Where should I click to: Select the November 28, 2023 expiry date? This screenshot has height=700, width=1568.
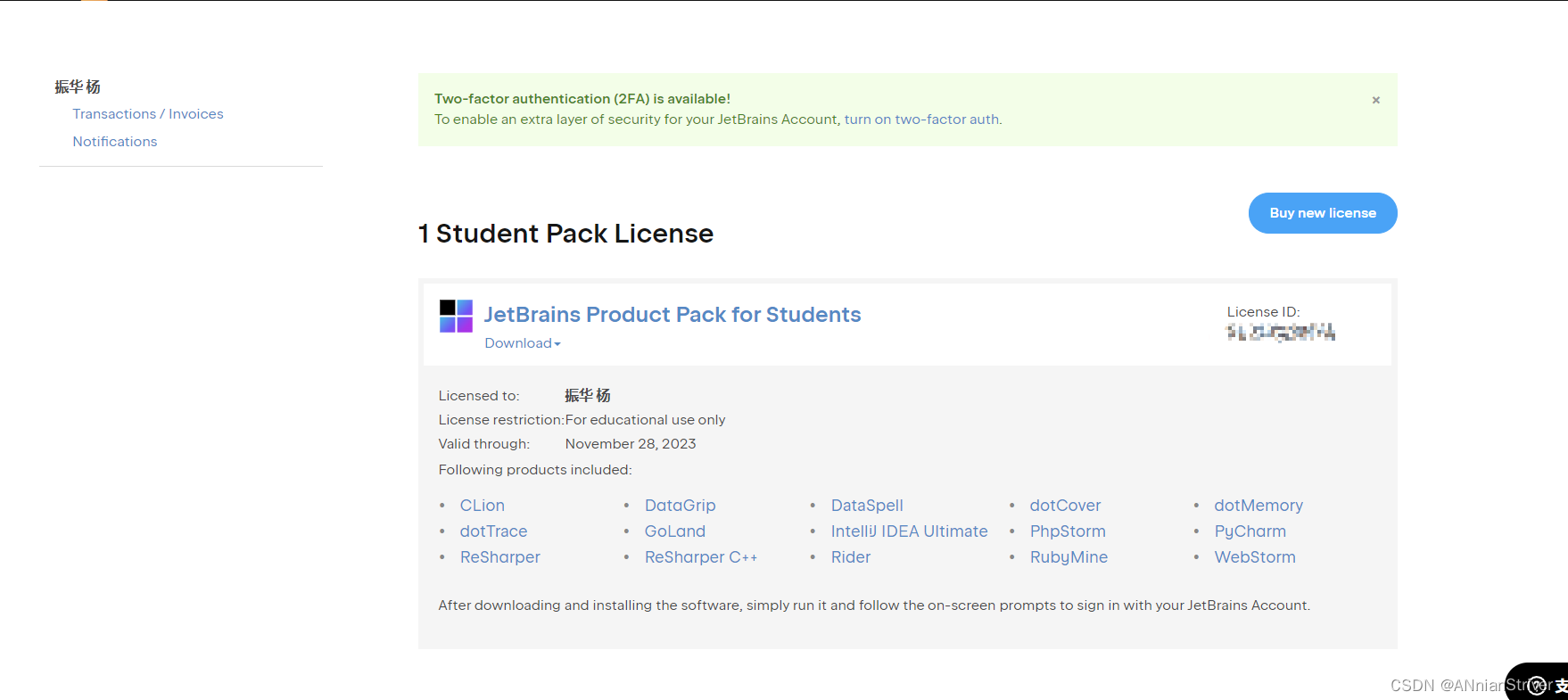point(631,444)
